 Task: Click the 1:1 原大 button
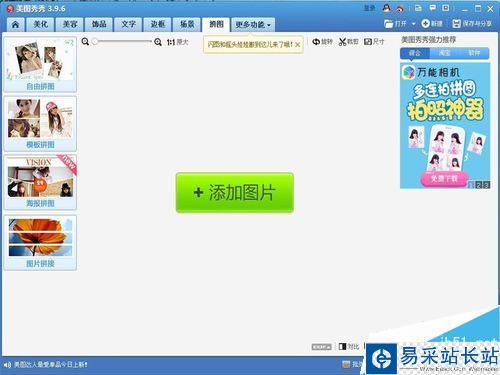point(177,42)
